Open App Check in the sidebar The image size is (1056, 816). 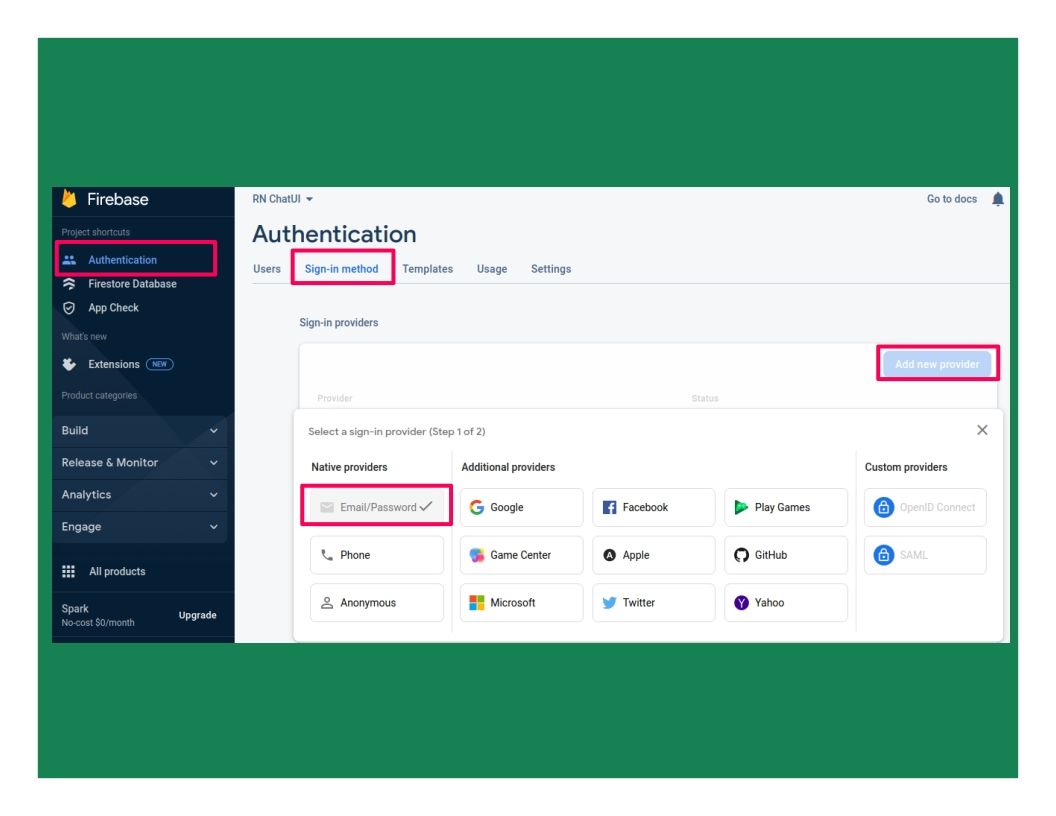[x=113, y=308]
